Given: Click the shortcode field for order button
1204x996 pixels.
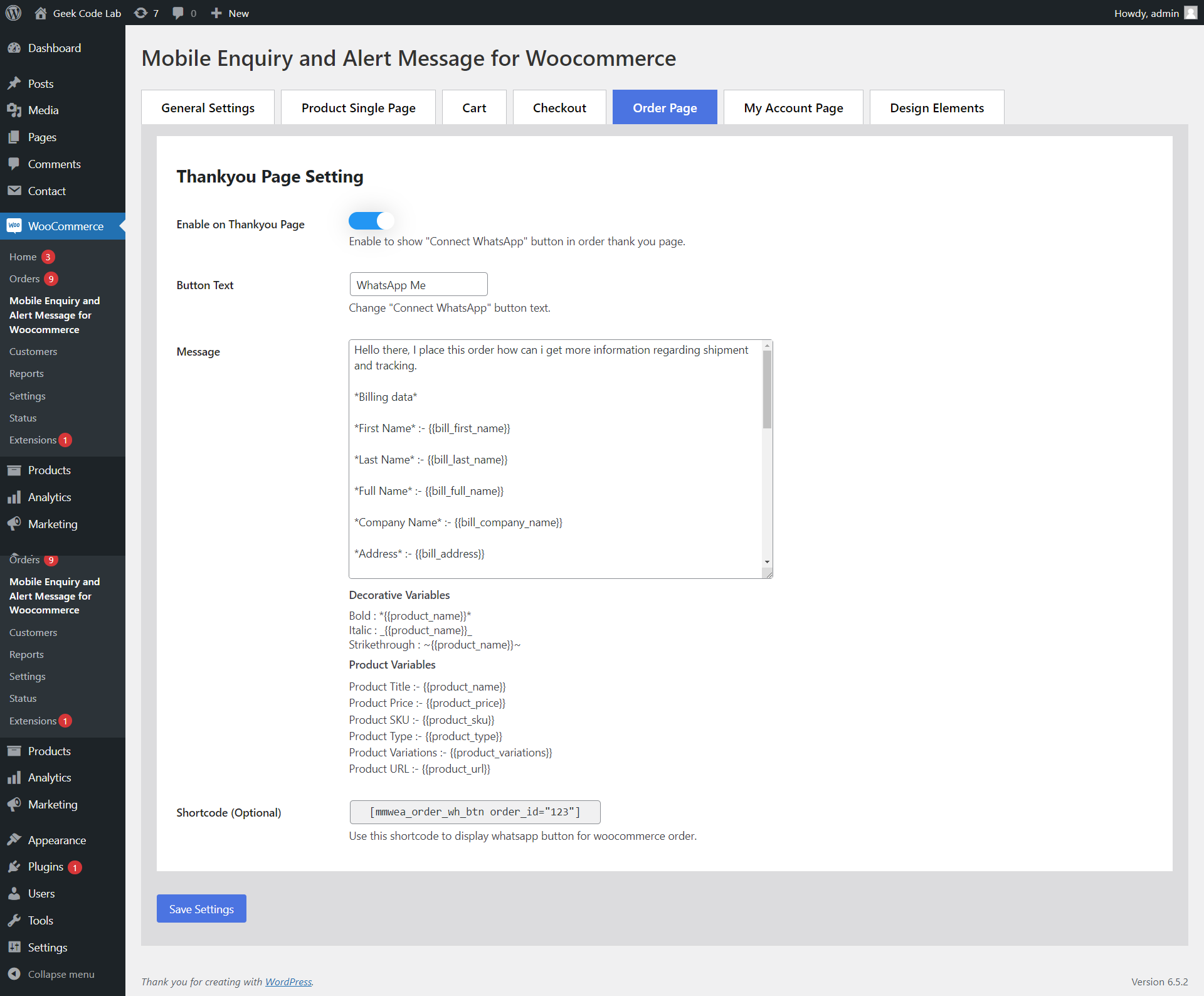Looking at the screenshot, I should point(475,812).
